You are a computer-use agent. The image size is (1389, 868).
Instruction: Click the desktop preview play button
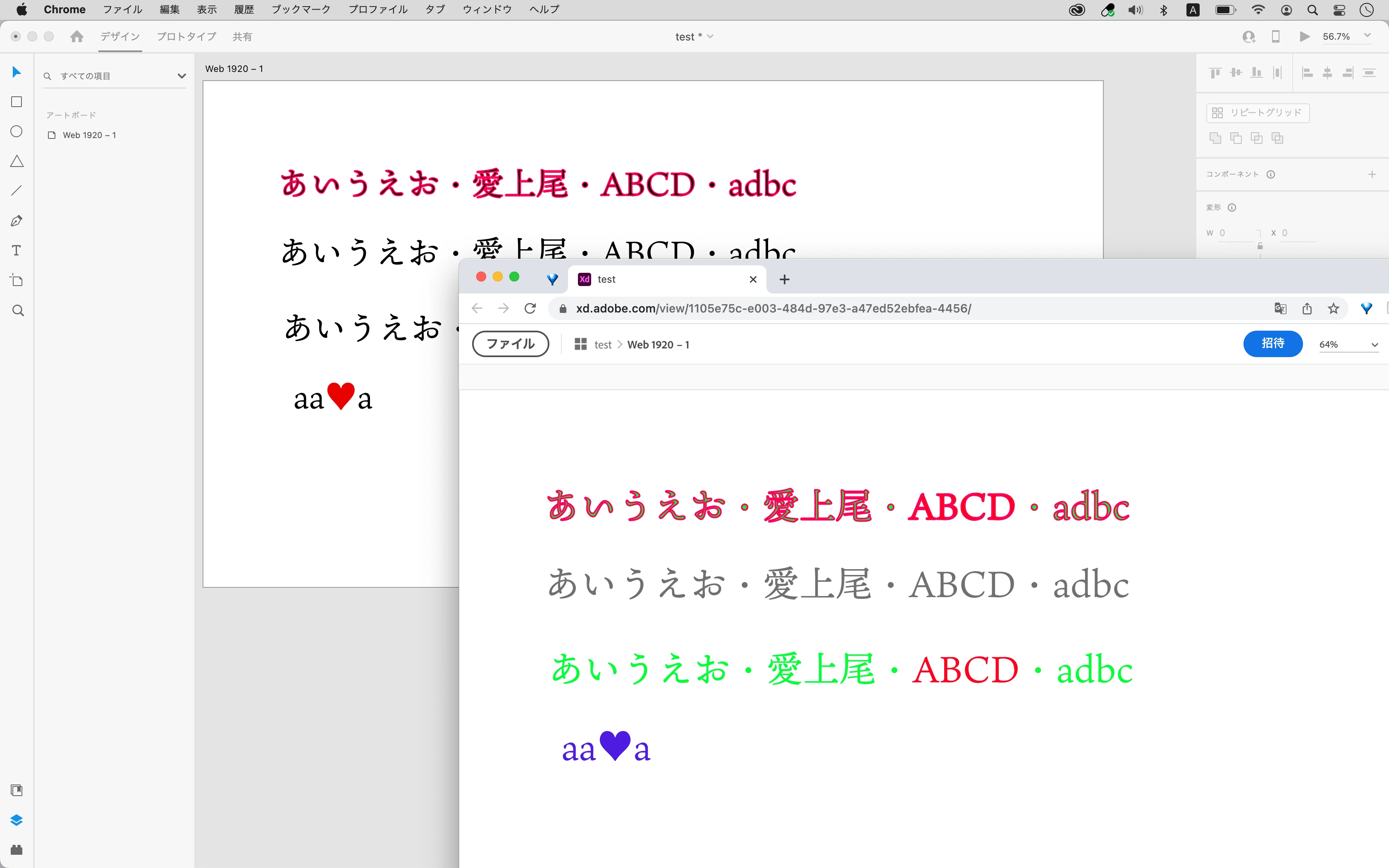tap(1304, 37)
